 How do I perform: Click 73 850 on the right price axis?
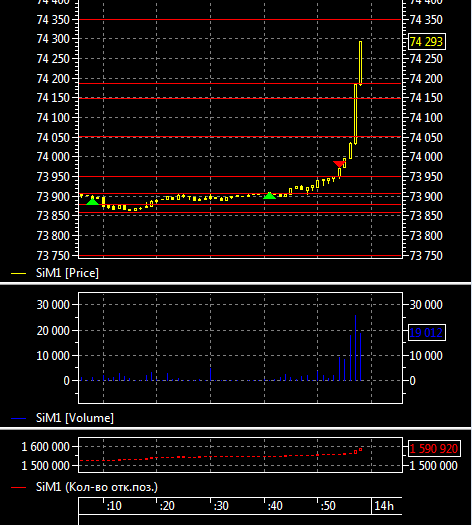(426, 216)
